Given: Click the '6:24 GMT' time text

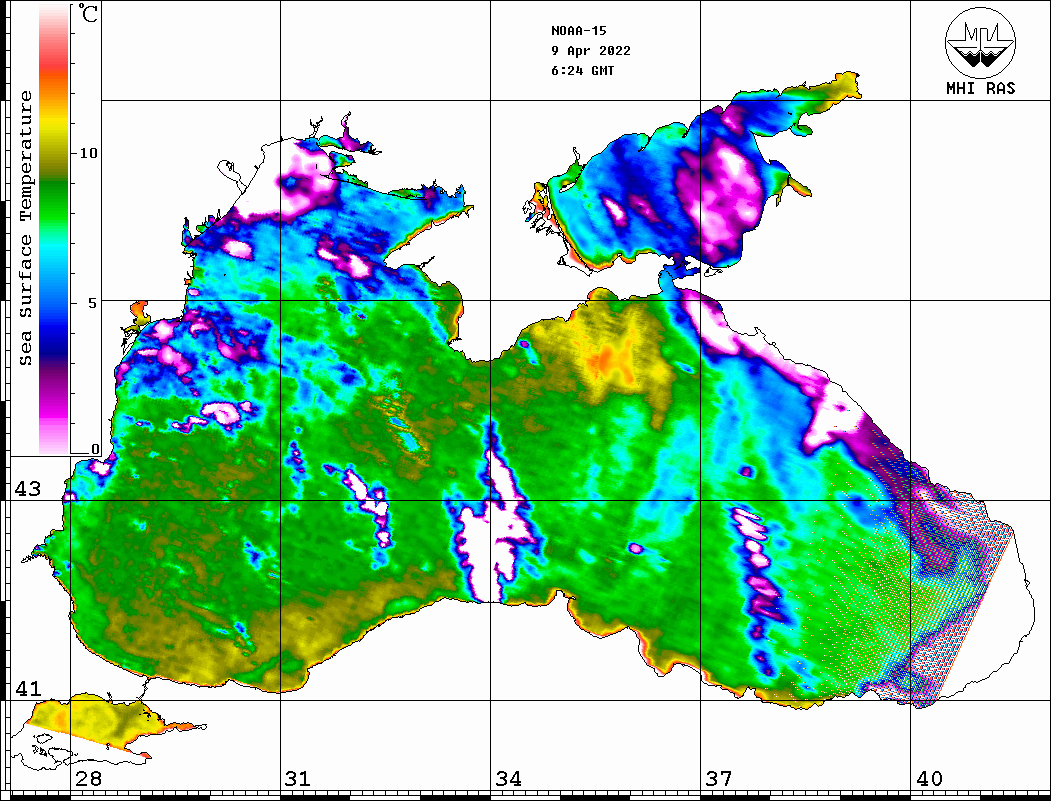Looking at the screenshot, I should [x=582, y=70].
